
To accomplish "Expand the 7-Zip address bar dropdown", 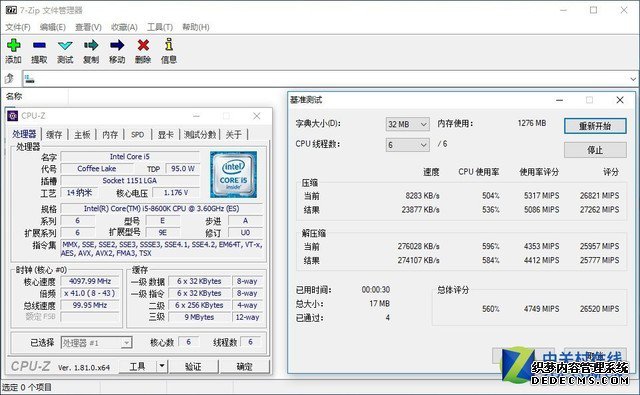I will coord(633,79).
